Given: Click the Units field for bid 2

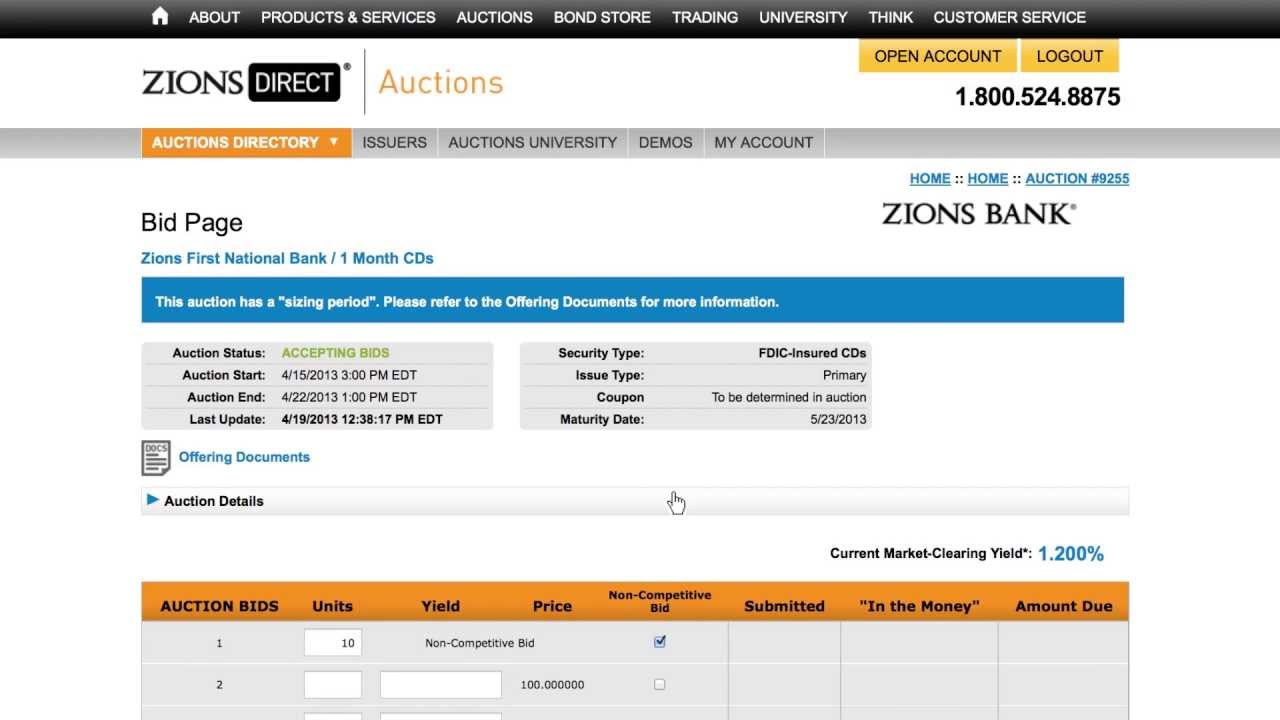Looking at the screenshot, I should click(x=332, y=685).
